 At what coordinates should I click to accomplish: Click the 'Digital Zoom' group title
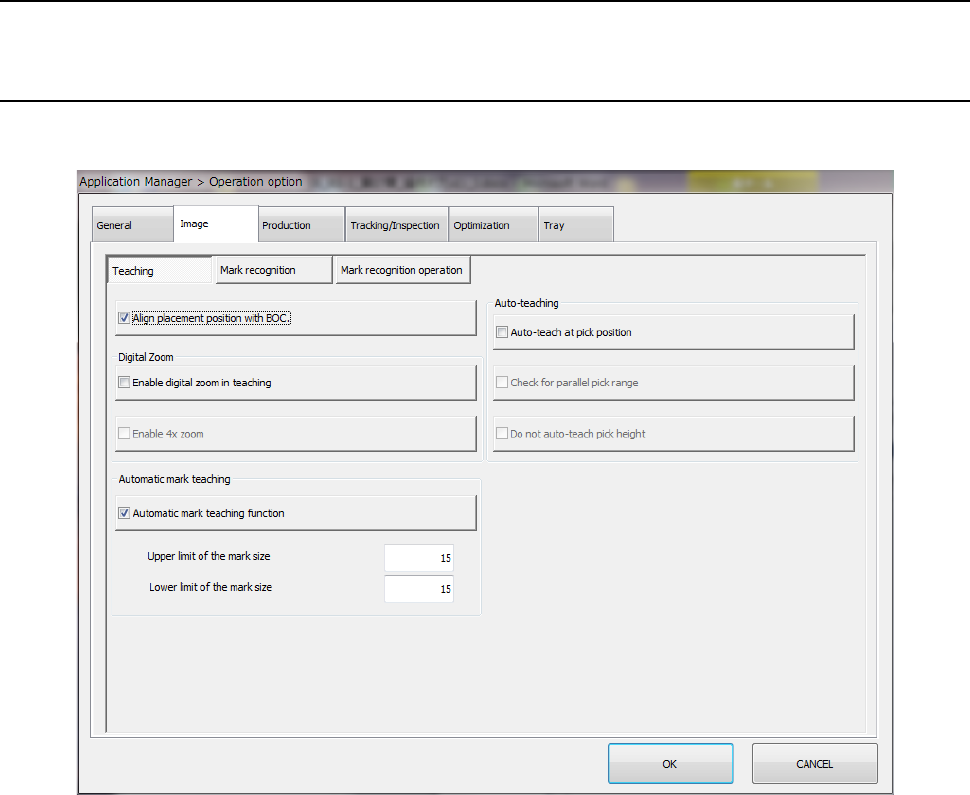[x=146, y=357]
